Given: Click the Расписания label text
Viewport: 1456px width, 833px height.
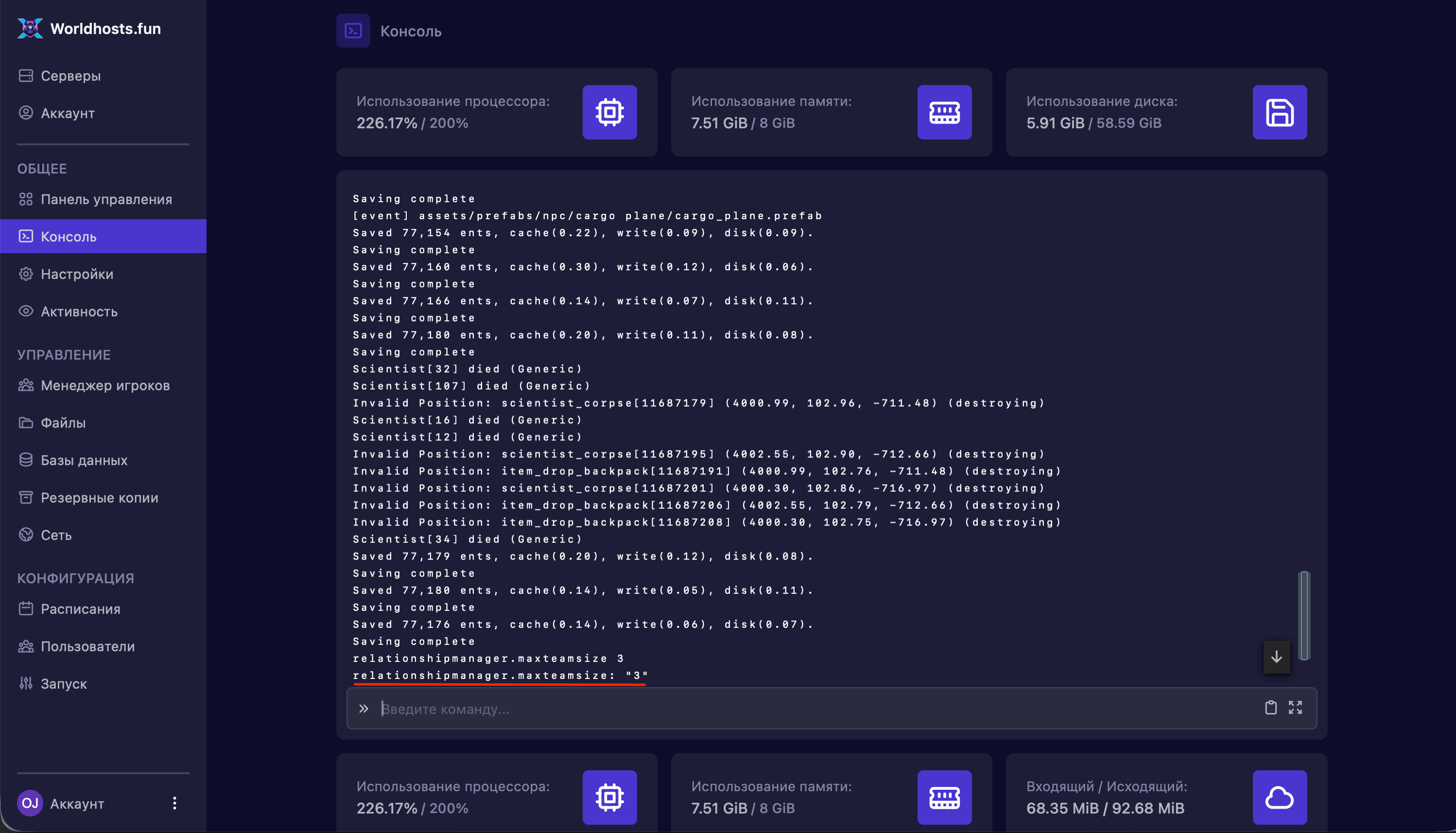Looking at the screenshot, I should coord(81,609).
